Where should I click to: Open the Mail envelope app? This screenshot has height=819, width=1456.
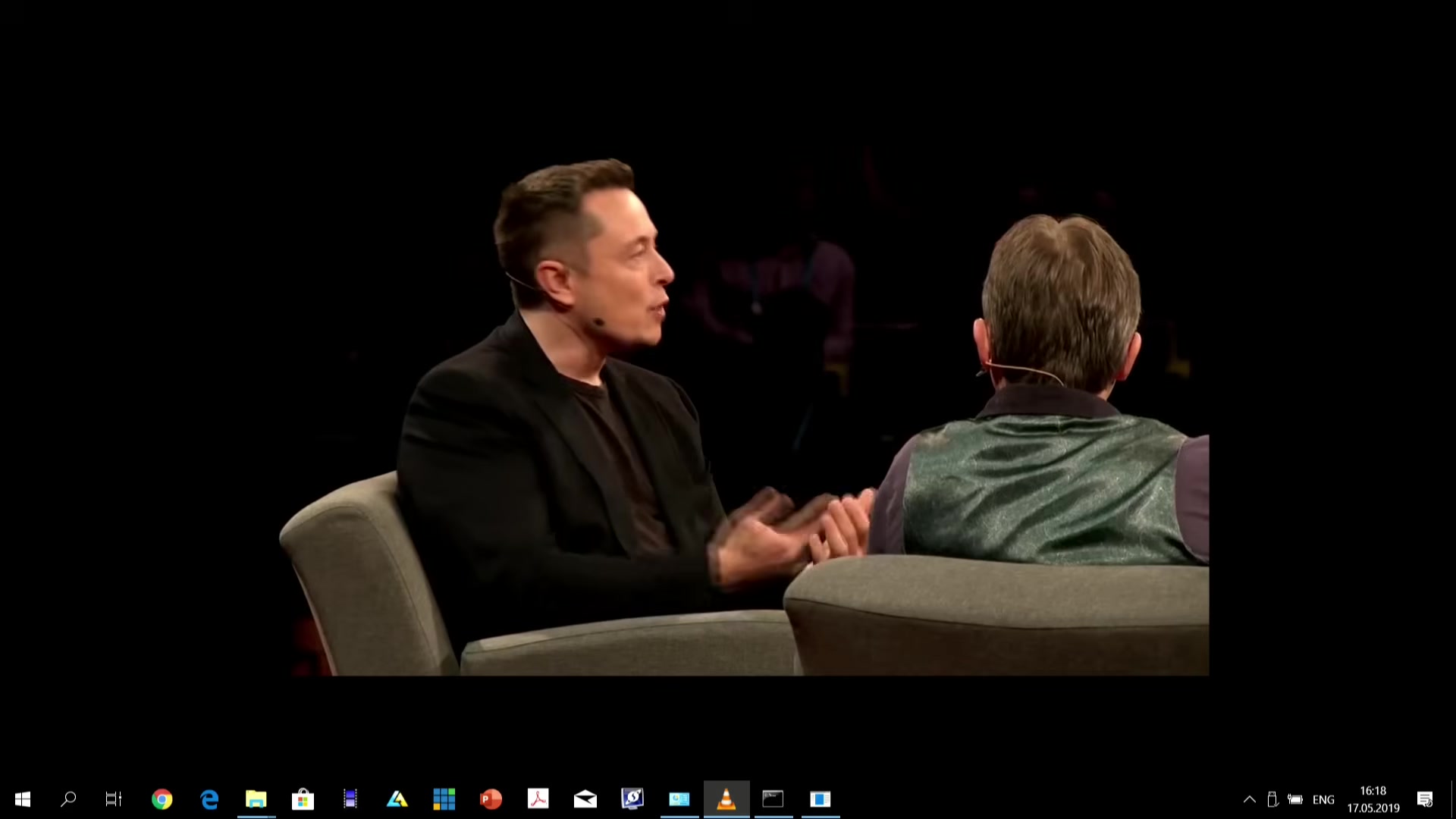pyautogui.click(x=585, y=799)
